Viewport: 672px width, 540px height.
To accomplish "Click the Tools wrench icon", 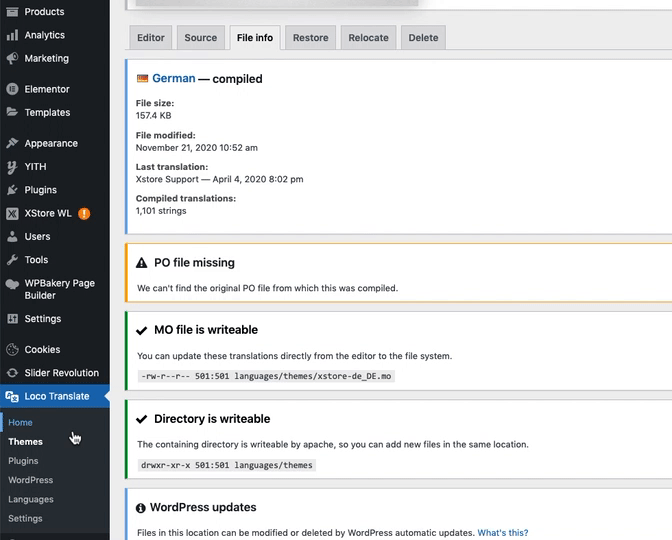I will coord(12,260).
